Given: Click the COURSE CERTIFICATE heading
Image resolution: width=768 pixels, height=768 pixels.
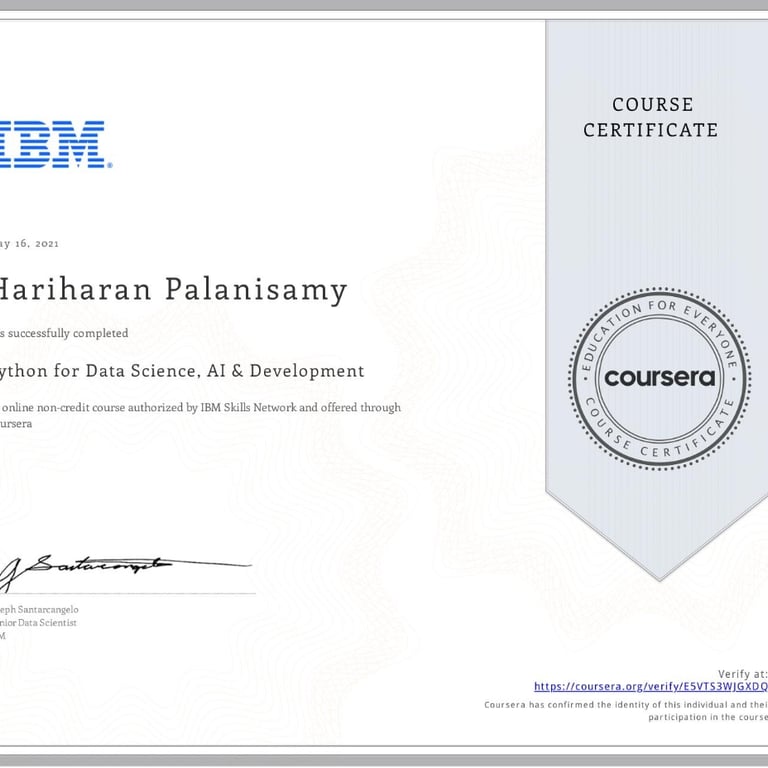Looking at the screenshot, I should (651, 117).
